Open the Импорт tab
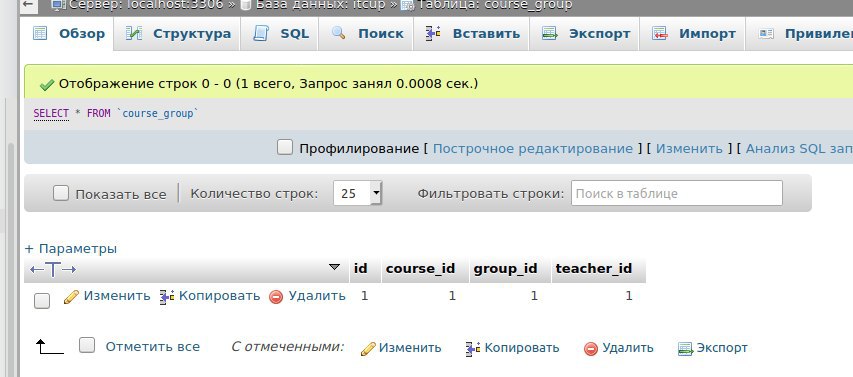 [x=693, y=34]
